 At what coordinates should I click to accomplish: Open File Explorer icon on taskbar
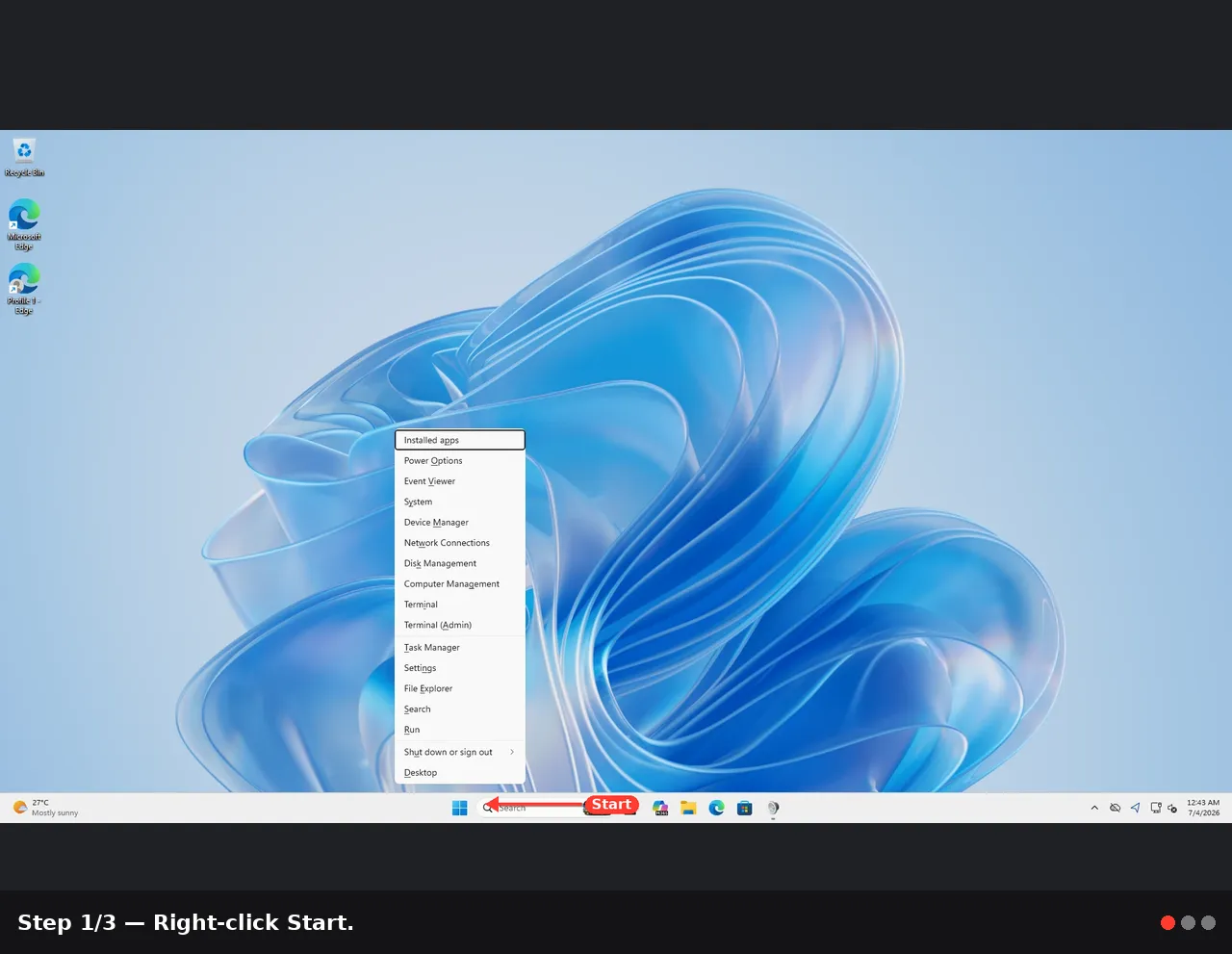point(688,808)
